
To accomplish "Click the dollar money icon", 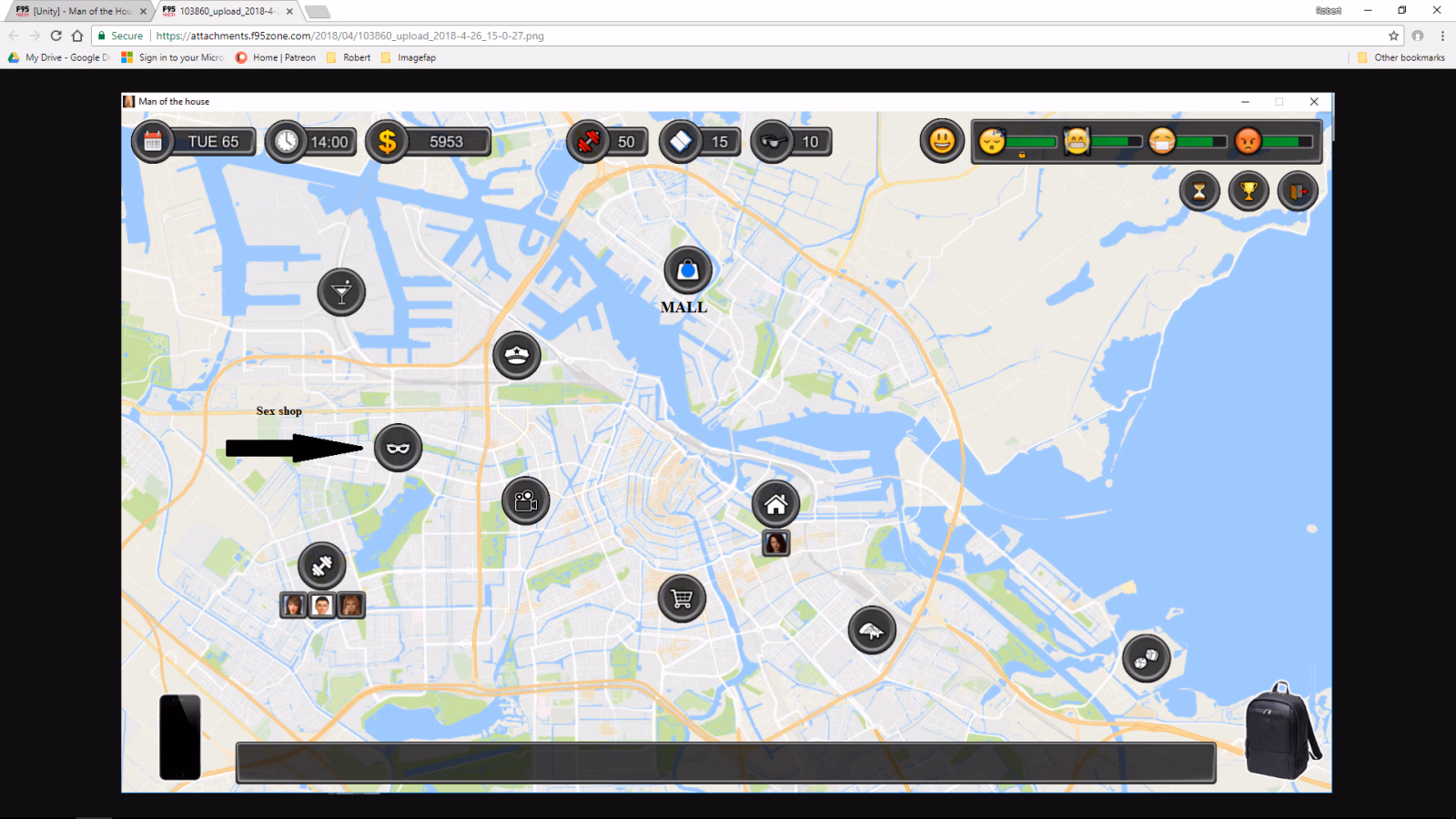I will pos(388,142).
